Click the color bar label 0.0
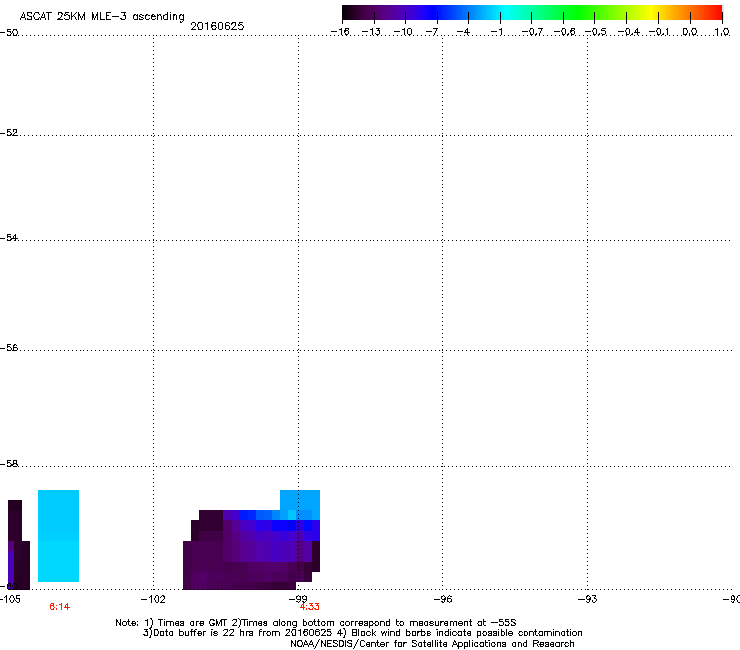Screen dimensions: 740x650 pos(690,32)
